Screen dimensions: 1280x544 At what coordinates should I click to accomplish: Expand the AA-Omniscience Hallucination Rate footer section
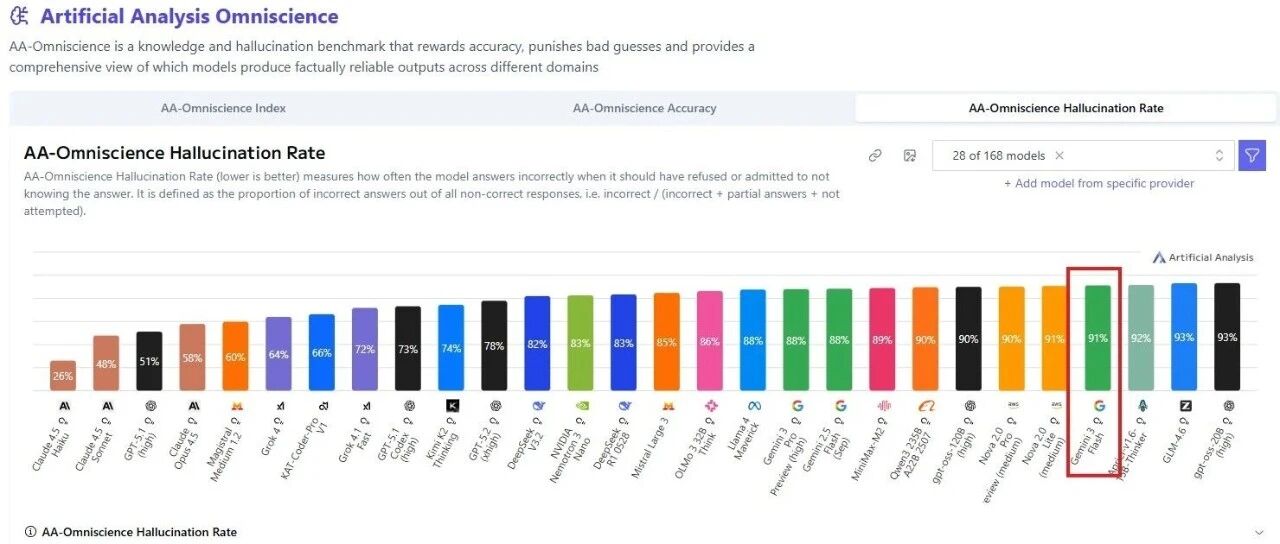click(1258, 532)
